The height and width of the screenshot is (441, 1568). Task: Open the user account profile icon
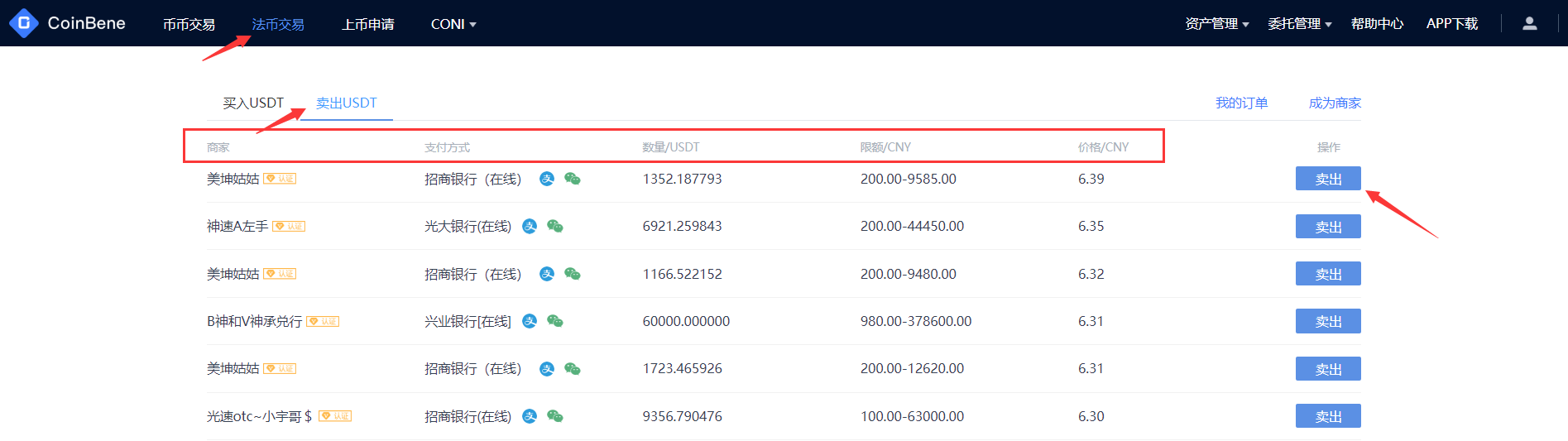click(x=1530, y=23)
